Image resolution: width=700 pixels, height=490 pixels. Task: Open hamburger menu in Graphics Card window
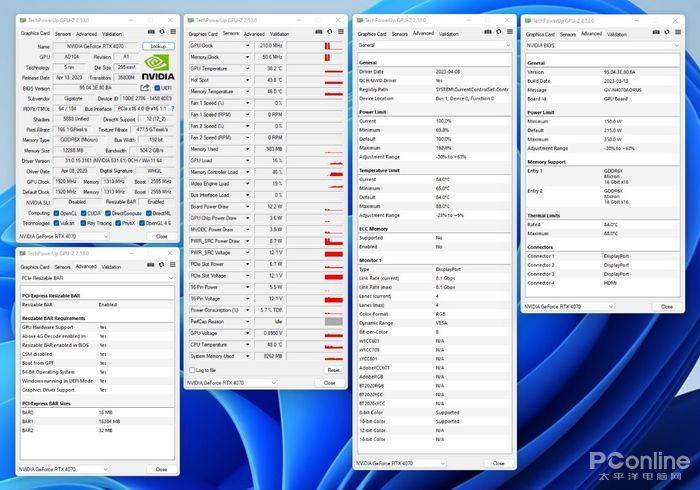pyautogui.click(x=173, y=32)
